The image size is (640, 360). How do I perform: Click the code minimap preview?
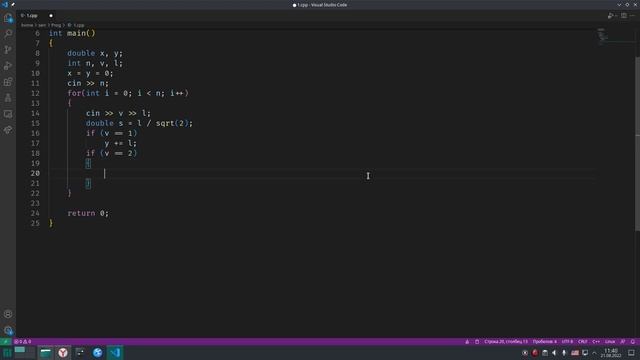(x=603, y=37)
